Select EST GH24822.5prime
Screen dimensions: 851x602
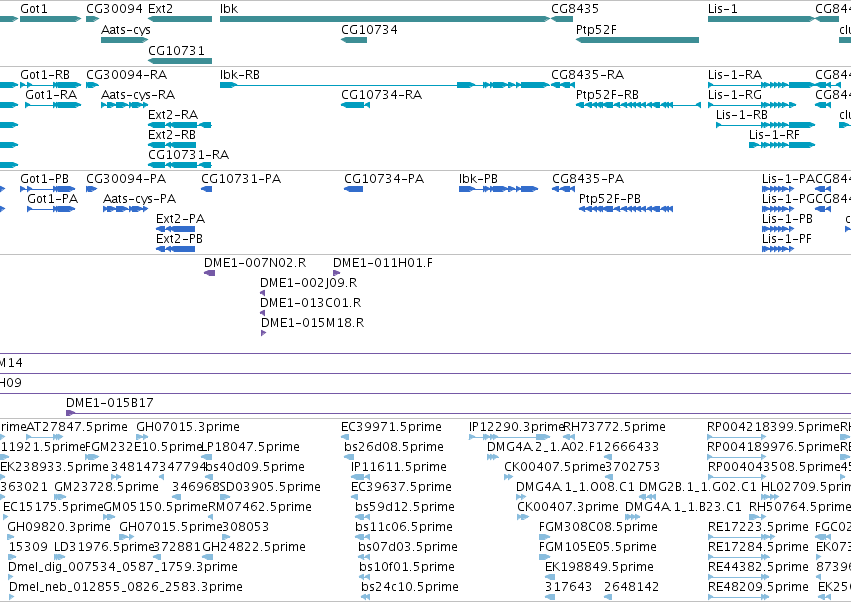208,557
